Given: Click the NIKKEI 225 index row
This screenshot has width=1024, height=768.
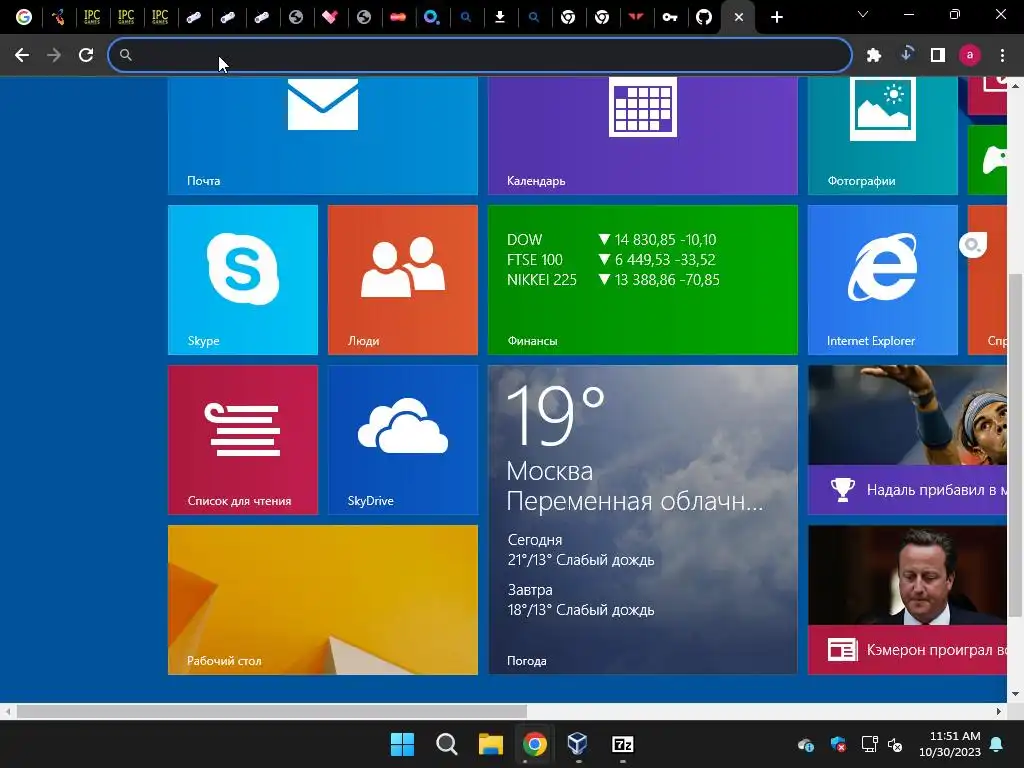Looking at the screenshot, I should tap(613, 280).
